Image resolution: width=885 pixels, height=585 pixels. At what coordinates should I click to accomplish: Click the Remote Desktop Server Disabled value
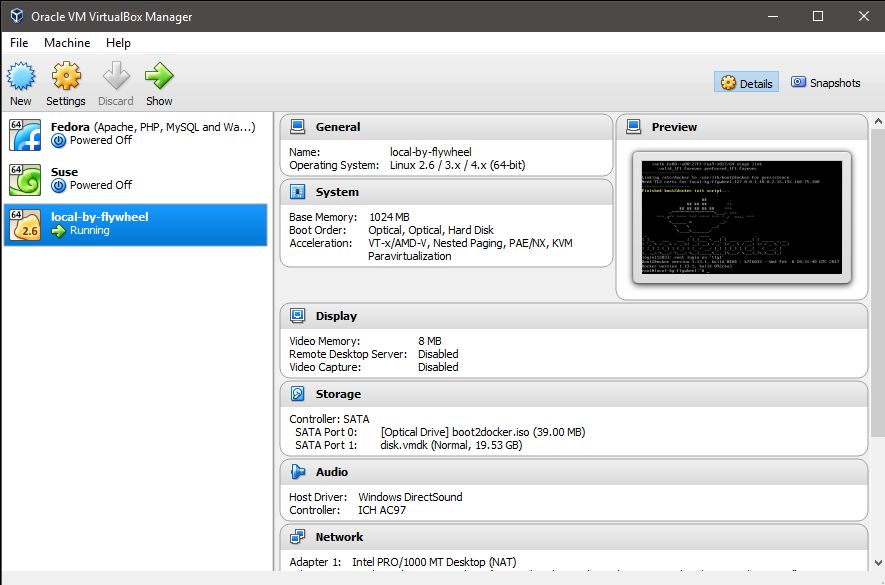click(x=438, y=354)
